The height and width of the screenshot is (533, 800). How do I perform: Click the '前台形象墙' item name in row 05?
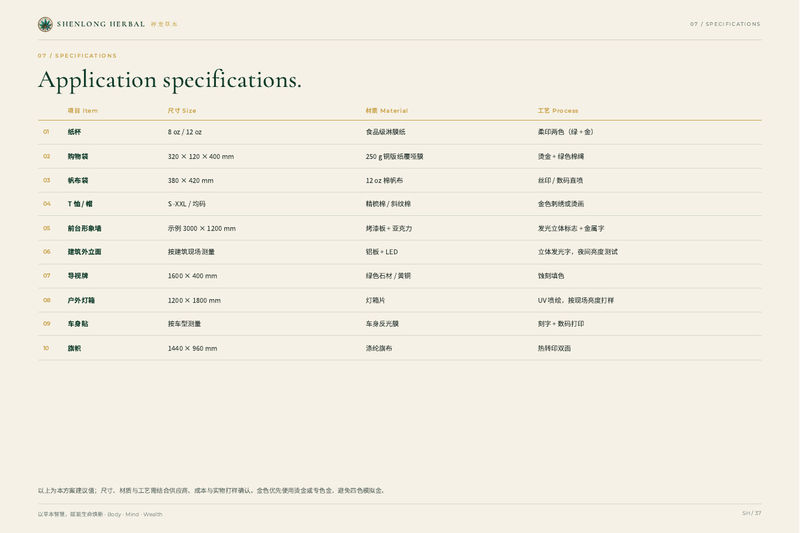point(85,229)
